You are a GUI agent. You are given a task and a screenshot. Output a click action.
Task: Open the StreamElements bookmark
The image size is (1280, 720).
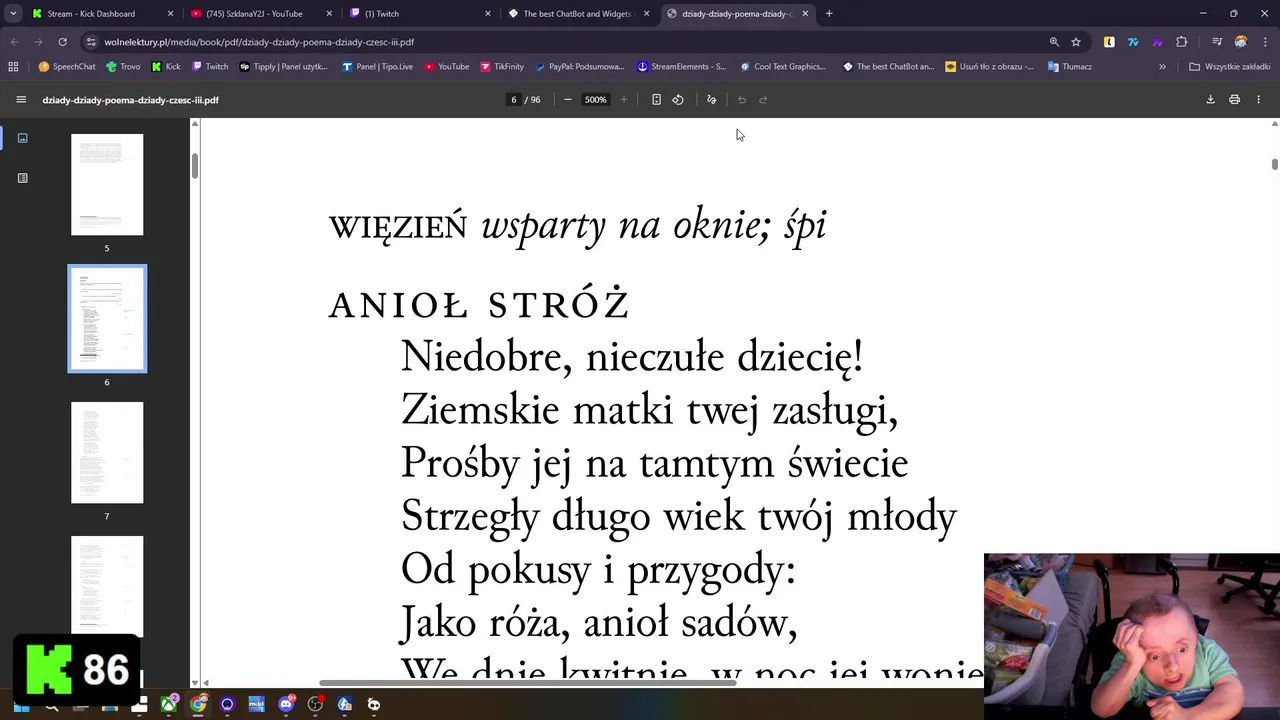pyautogui.click(x=682, y=67)
